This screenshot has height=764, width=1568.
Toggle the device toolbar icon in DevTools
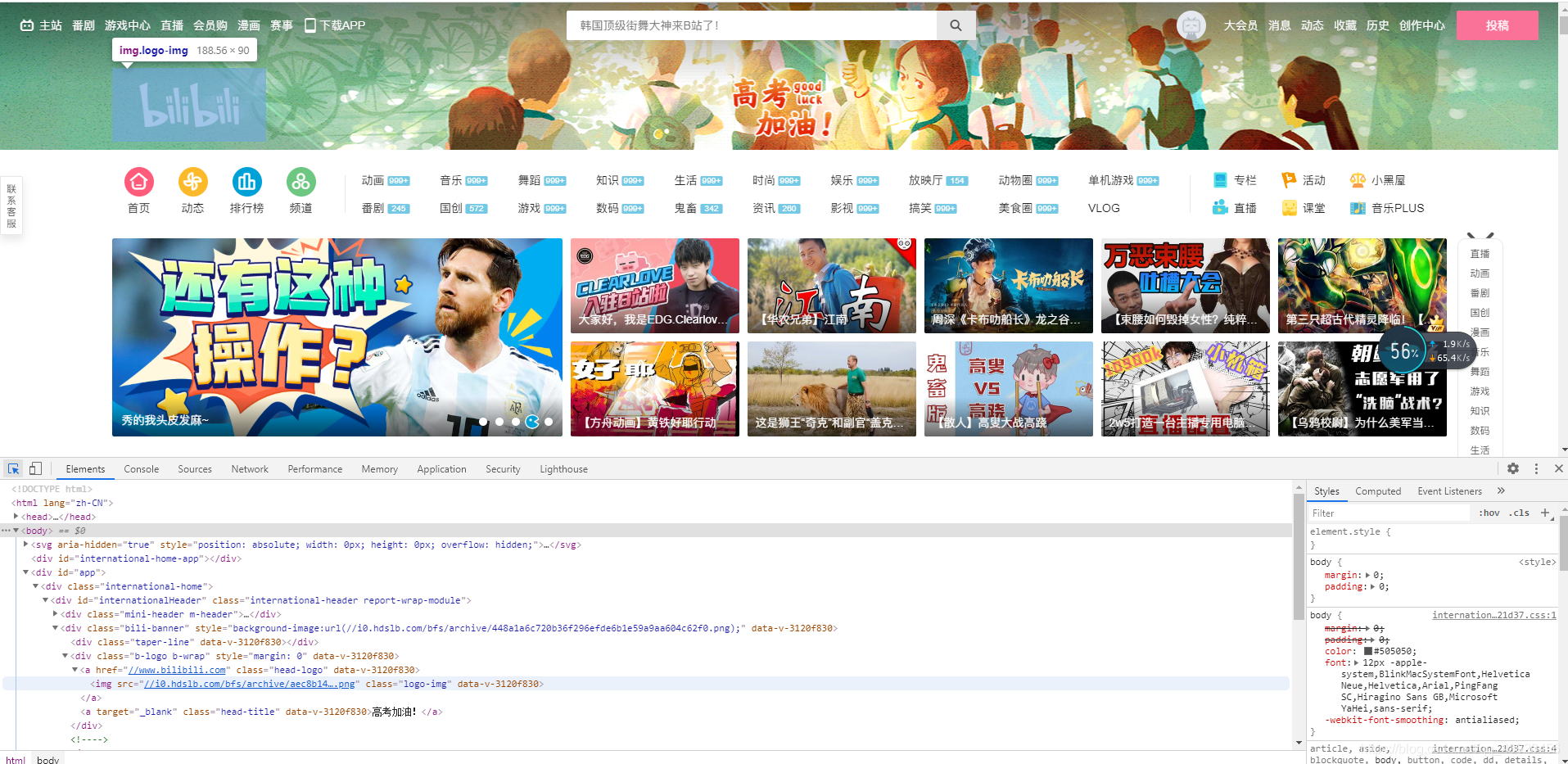point(35,468)
